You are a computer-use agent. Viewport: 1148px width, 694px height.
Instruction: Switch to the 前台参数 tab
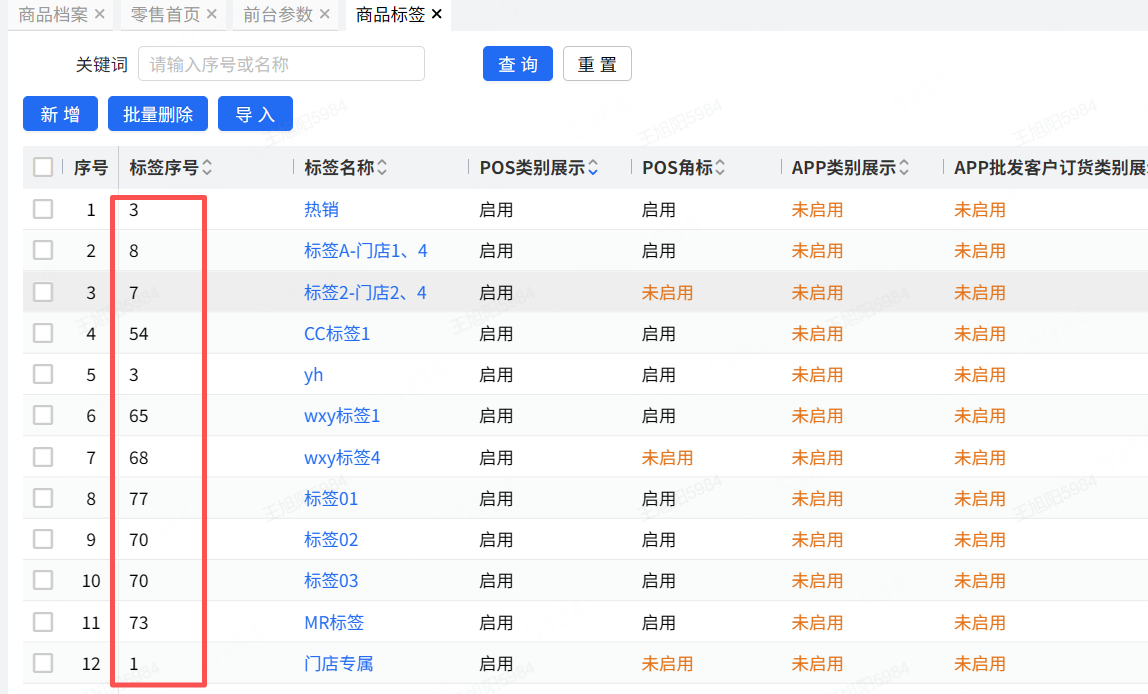point(278,15)
